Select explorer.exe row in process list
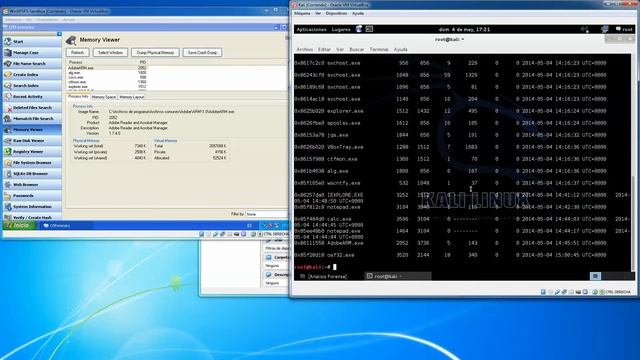 coord(107,87)
